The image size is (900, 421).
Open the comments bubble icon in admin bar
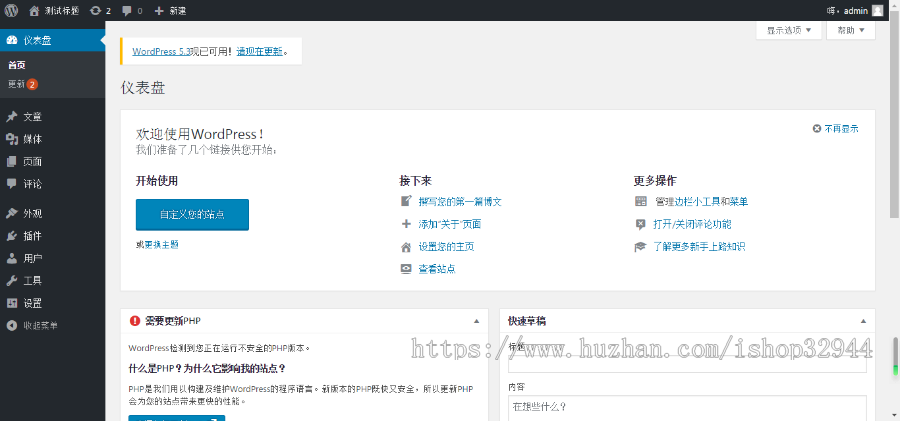(x=127, y=10)
